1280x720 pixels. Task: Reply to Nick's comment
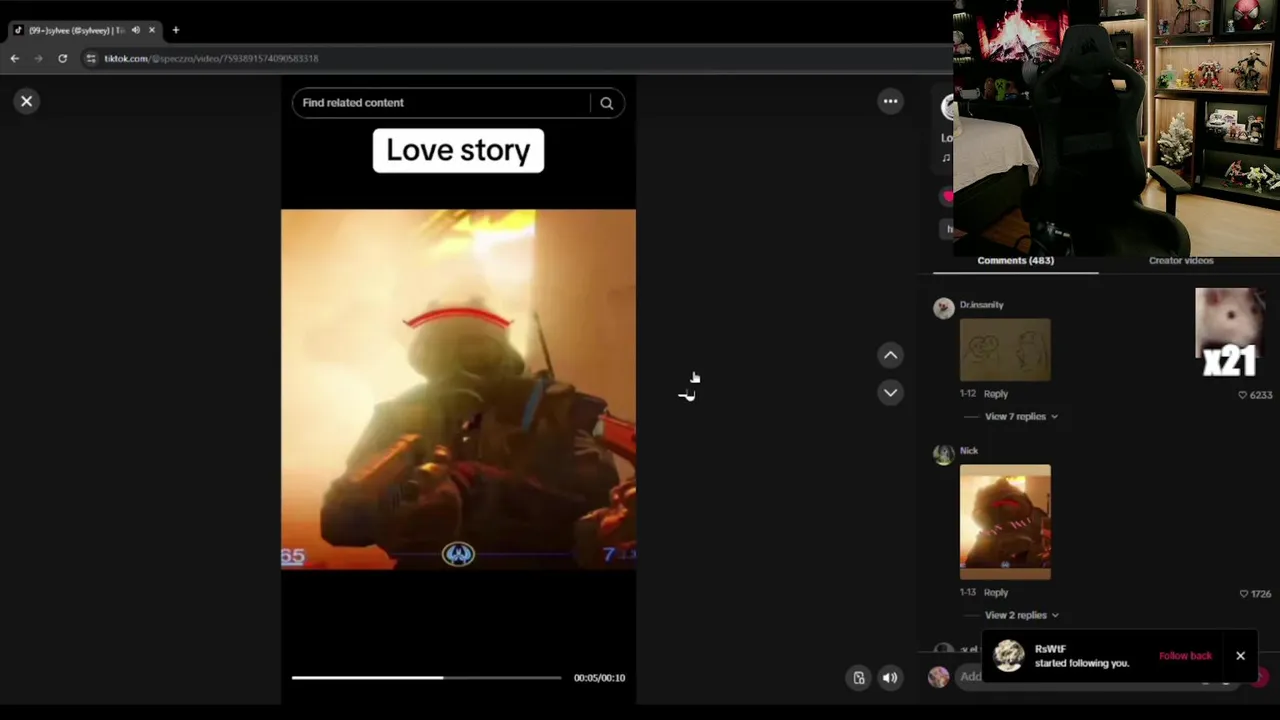point(995,593)
